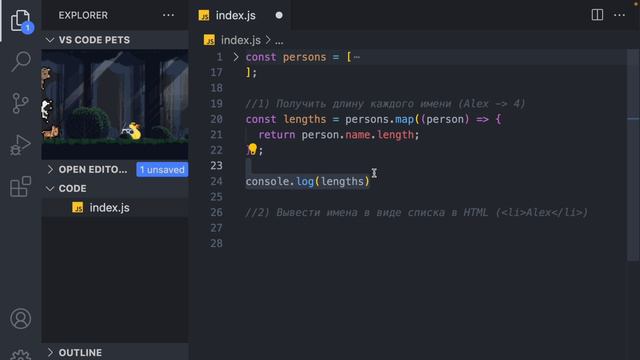Click the word lengths in the const declaration

[x=304, y=119]
